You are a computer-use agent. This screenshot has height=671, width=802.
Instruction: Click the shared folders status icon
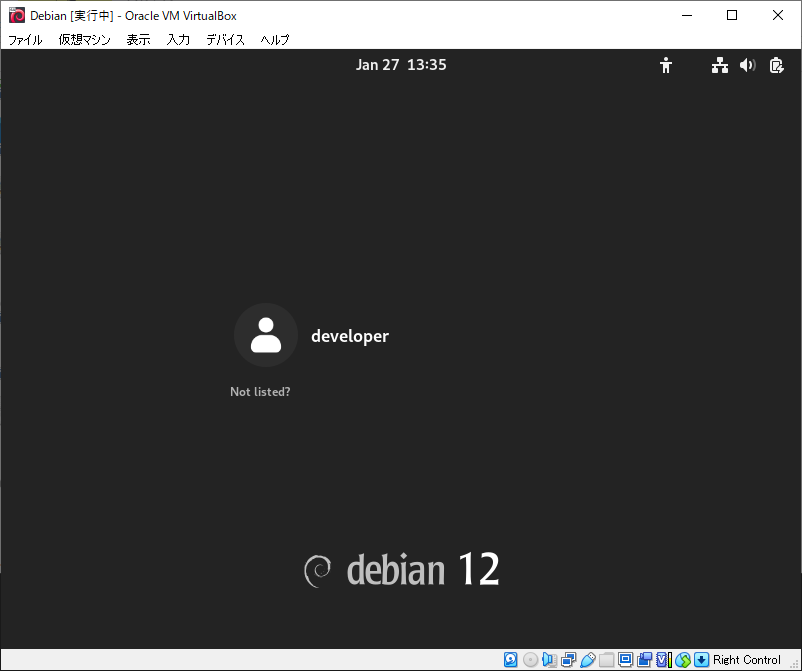[x=607, y=659]
